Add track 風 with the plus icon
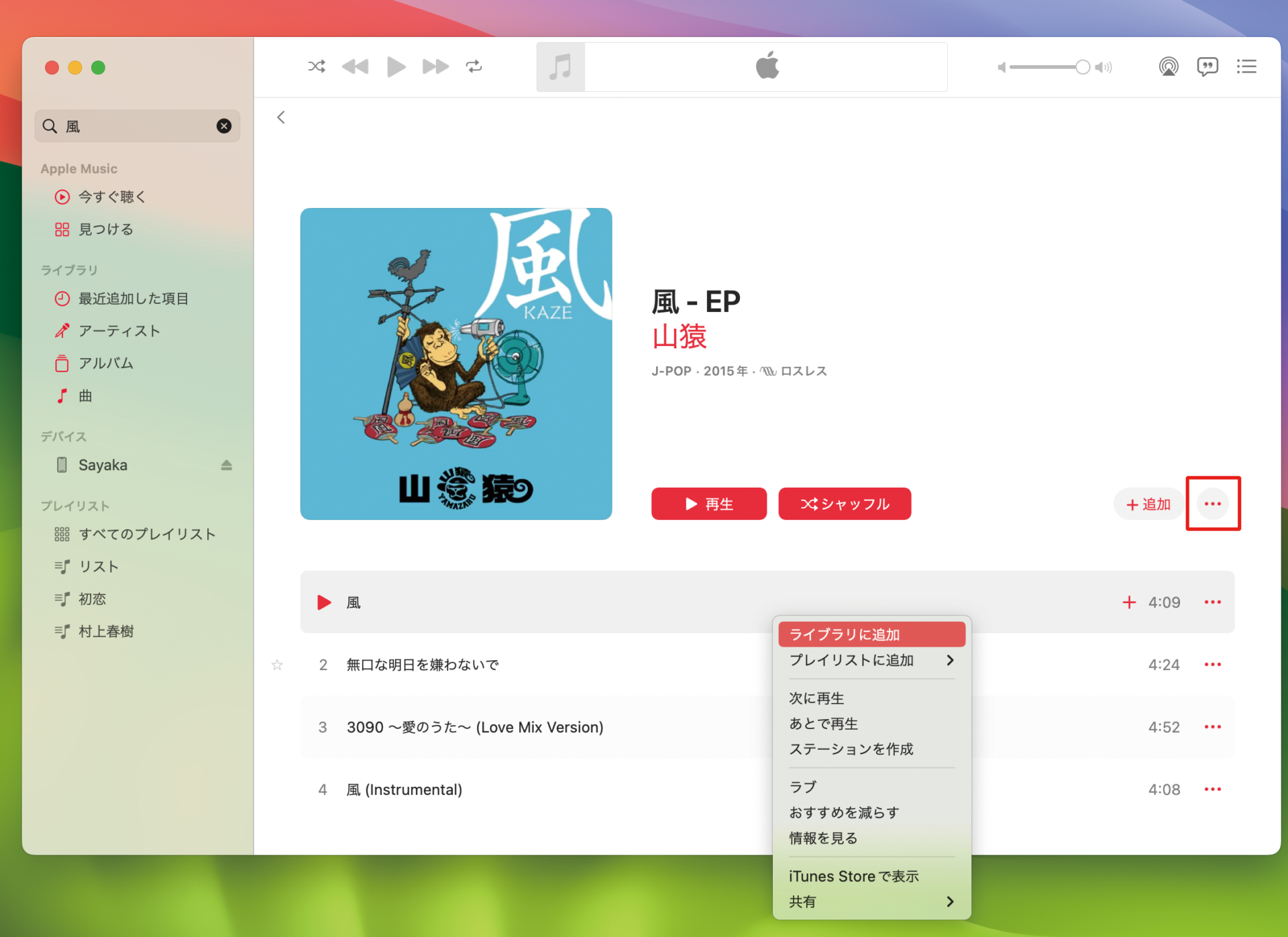This screenshot has height=937, width=1288. 1129,602
